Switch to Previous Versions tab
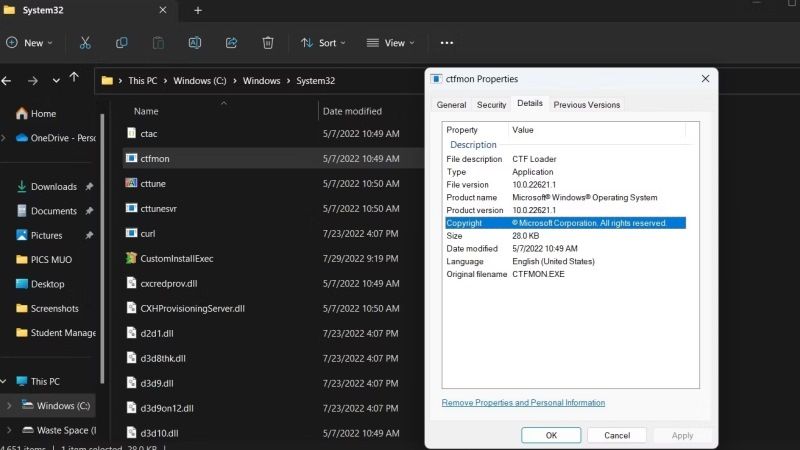Viewport: 800px width, 450px height. [587, 105]
